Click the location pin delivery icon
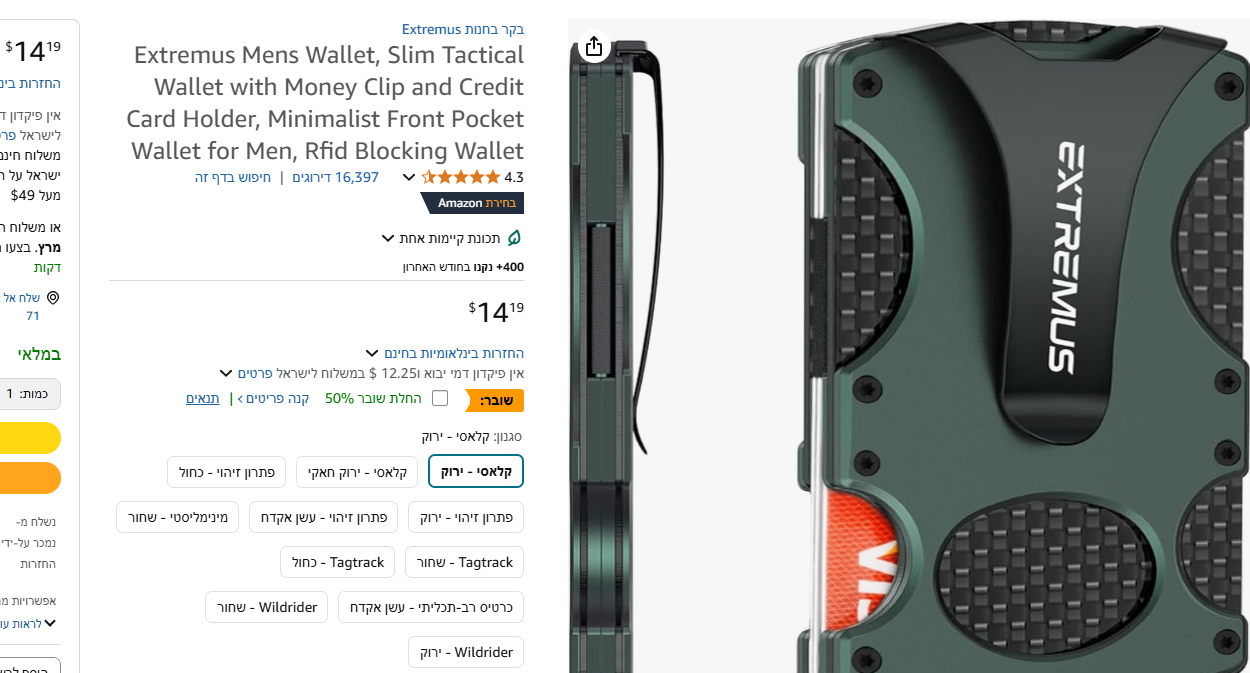The width and height of the screenshot is (1250, 673). 53,298
